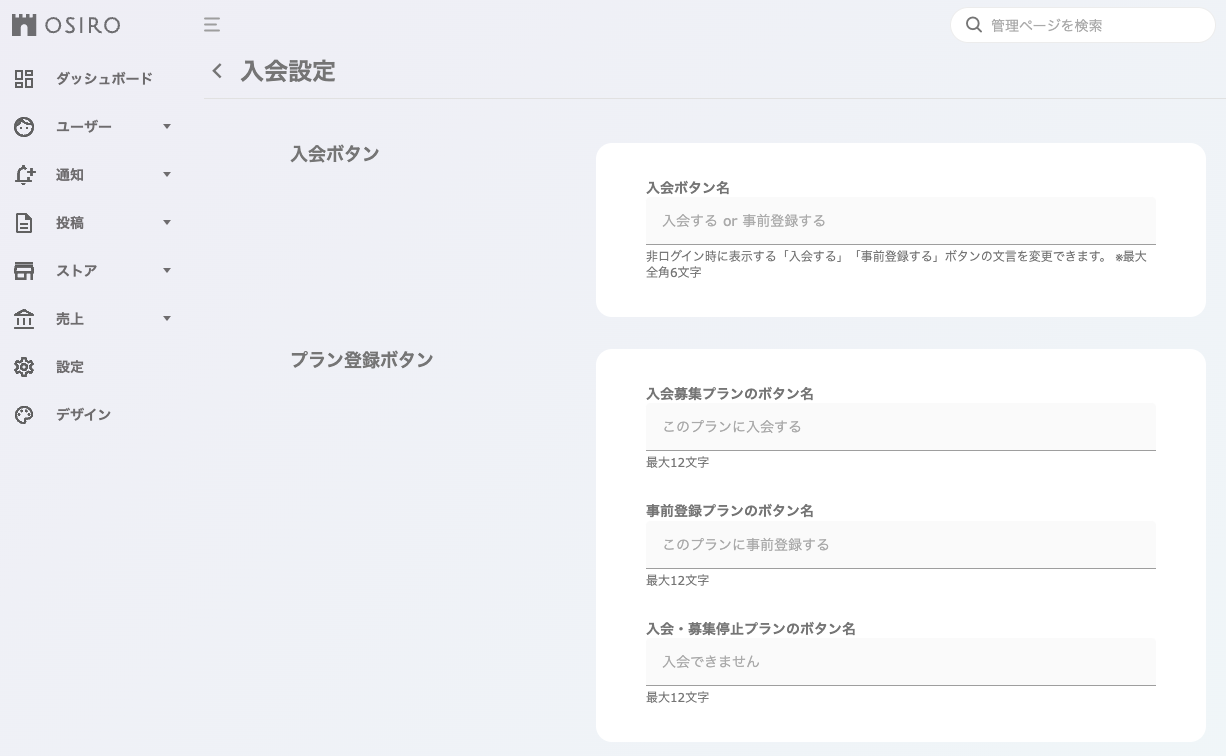Click the 入会設定 page title
The image size is (1226, 756).
[x=287, y=71]
